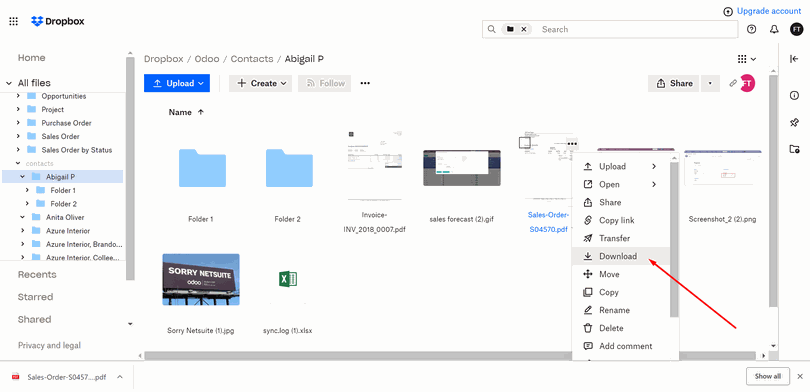Go to Dropbox breadcrumb
This screenshot has width=810, height=392.
pyautogui.click(x=164, y=59)
